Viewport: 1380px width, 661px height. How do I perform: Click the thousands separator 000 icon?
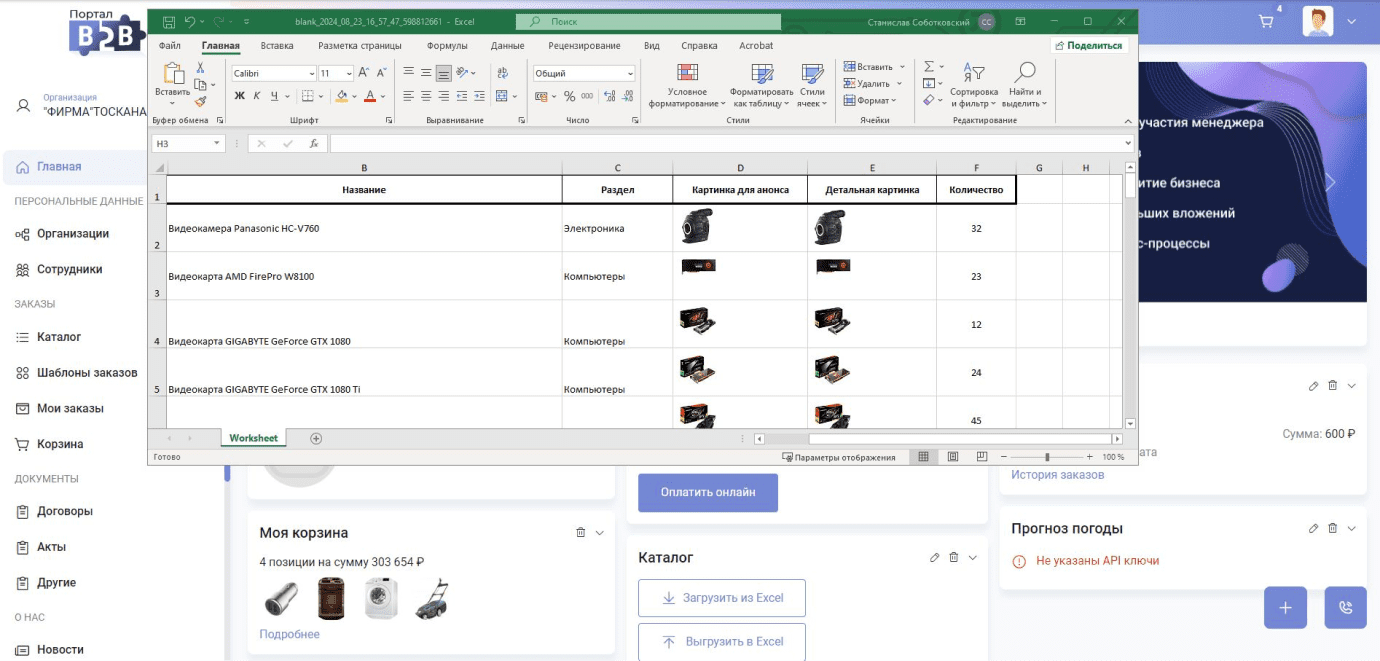pos(588,97)
